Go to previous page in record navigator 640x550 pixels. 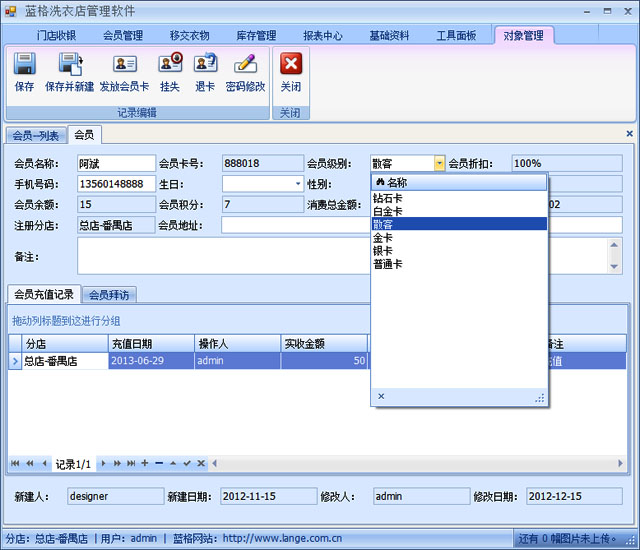point(30,463)
